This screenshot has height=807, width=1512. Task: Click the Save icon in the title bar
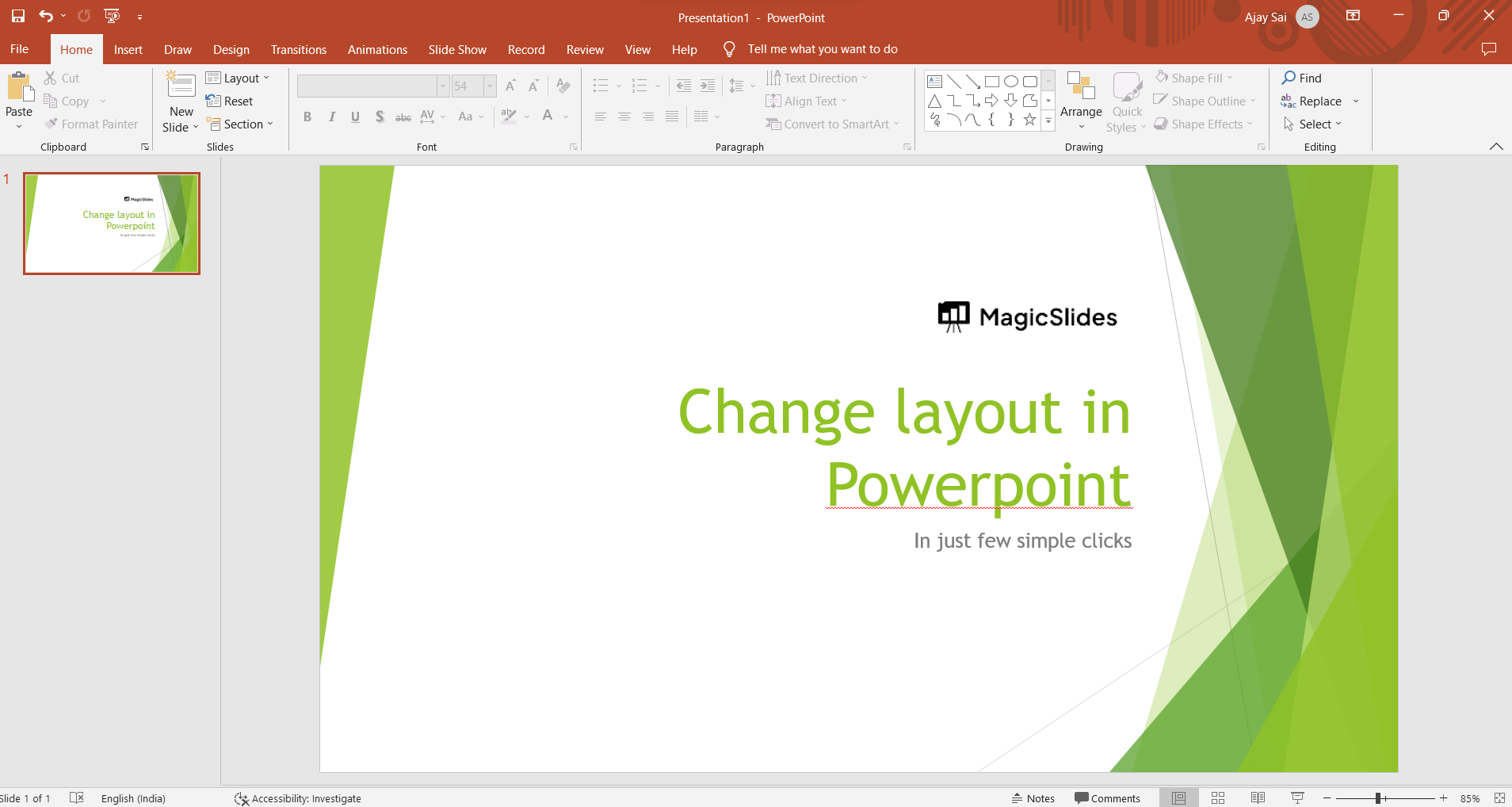tap(17, 16)
